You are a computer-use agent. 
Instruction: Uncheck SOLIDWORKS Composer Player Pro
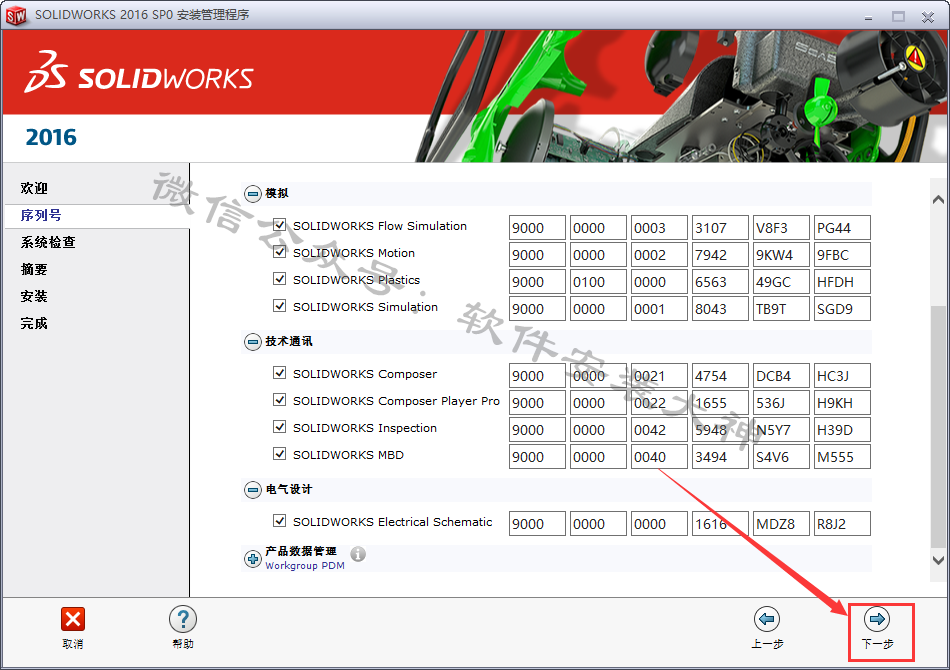[279, 400]
